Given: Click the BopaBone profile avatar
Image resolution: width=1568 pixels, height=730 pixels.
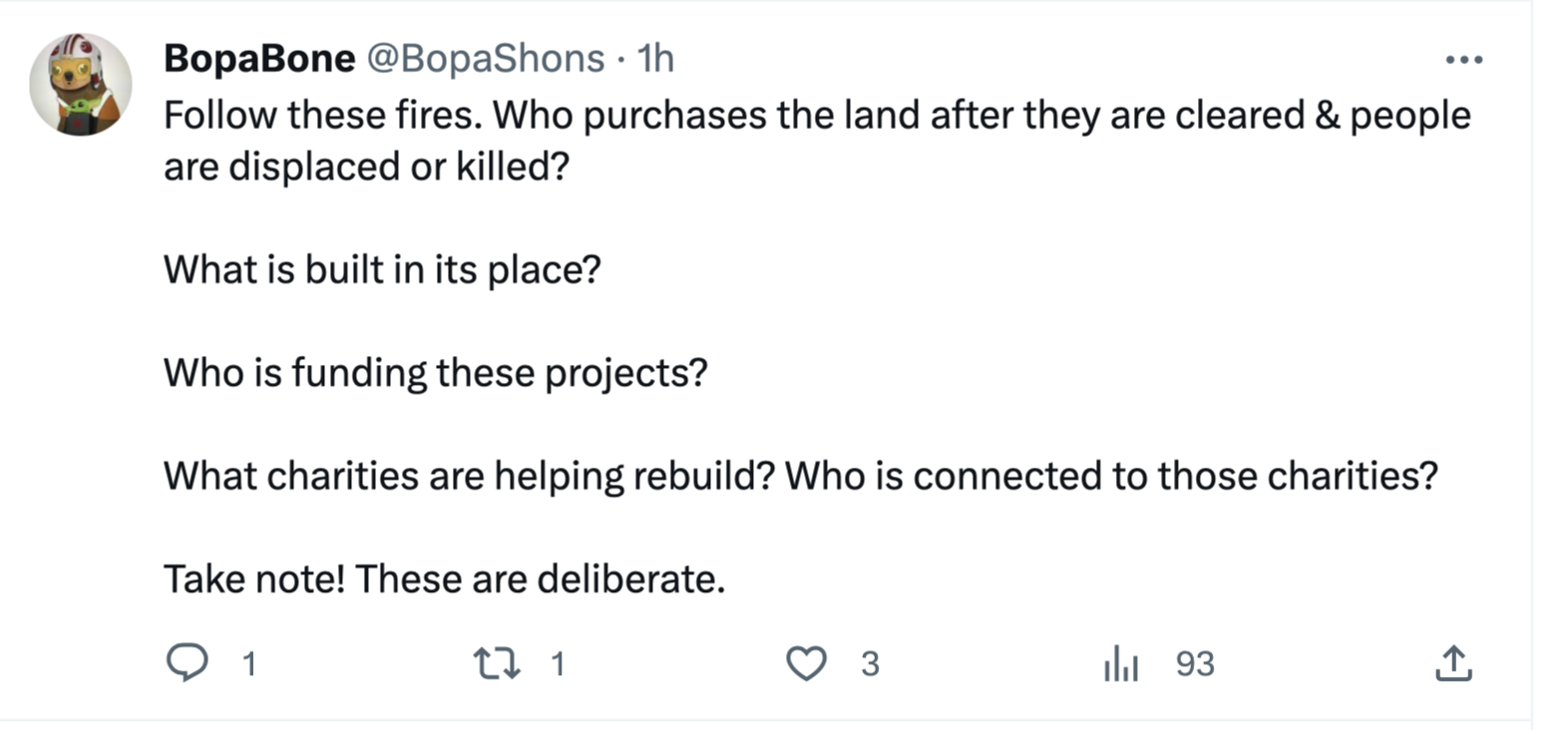Looking at the screenshot, I should (x=81, y=84).
